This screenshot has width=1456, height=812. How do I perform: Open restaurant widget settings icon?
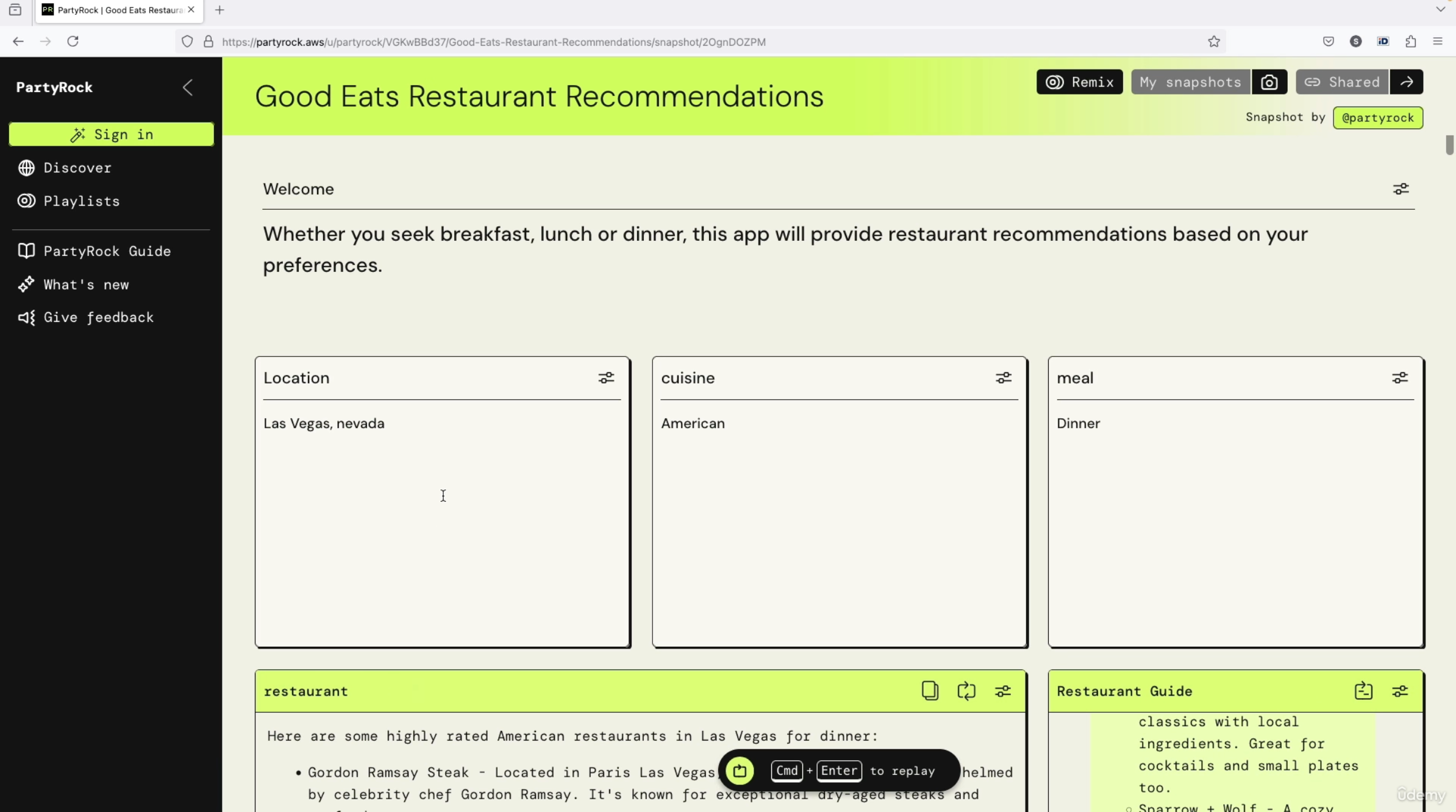click(x=1003, y=691)
